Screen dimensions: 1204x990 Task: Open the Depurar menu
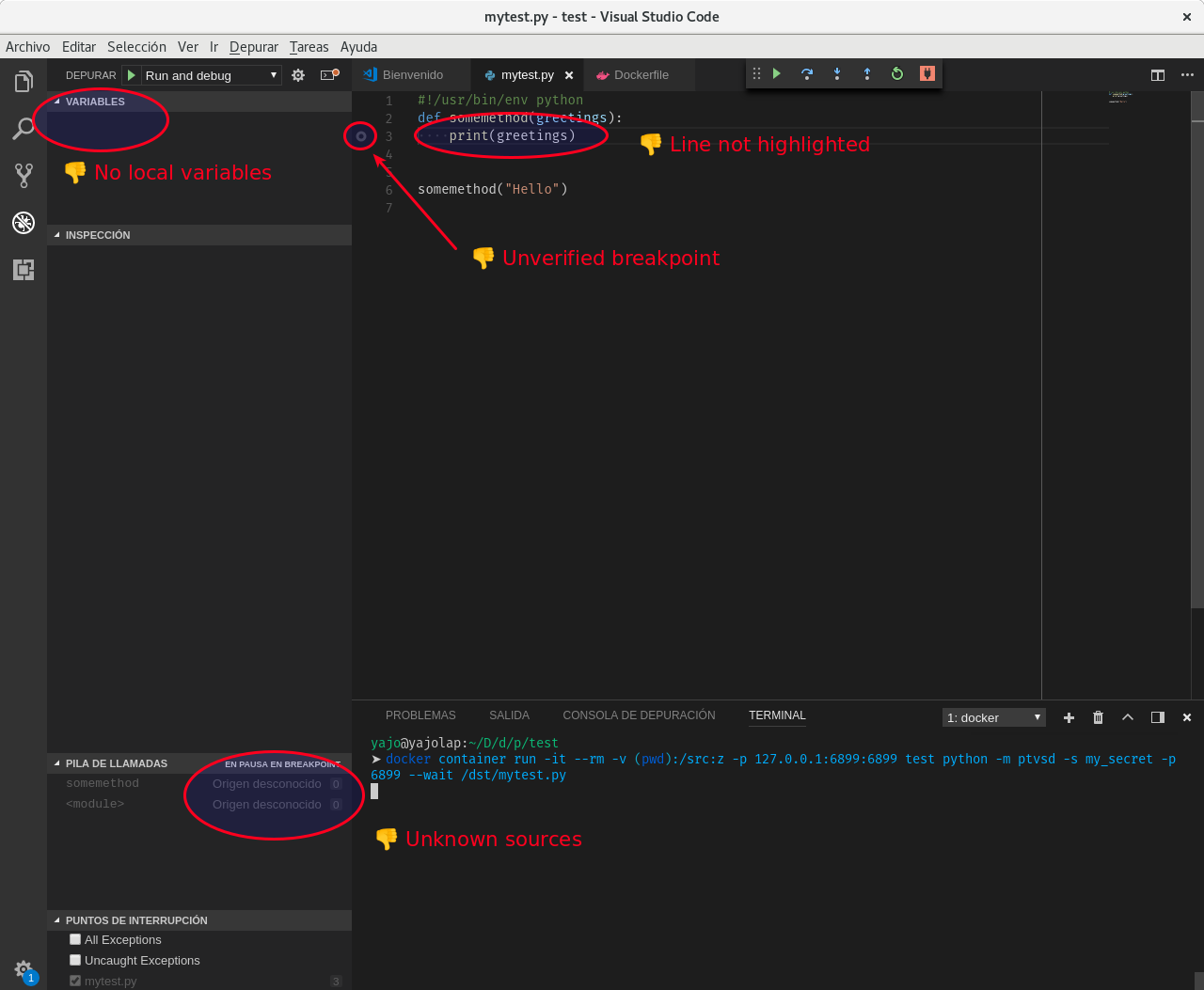(254, 46)
